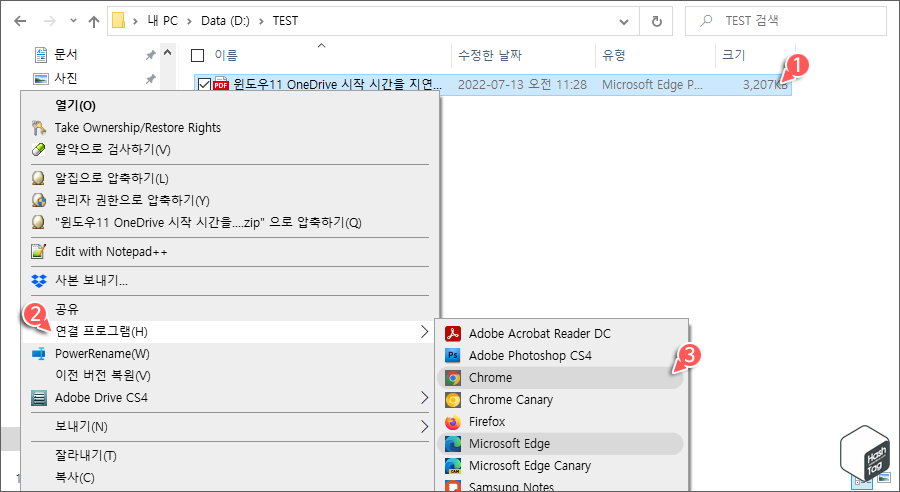
Task: Click the search magnifier icon
Action: point(706,21)
